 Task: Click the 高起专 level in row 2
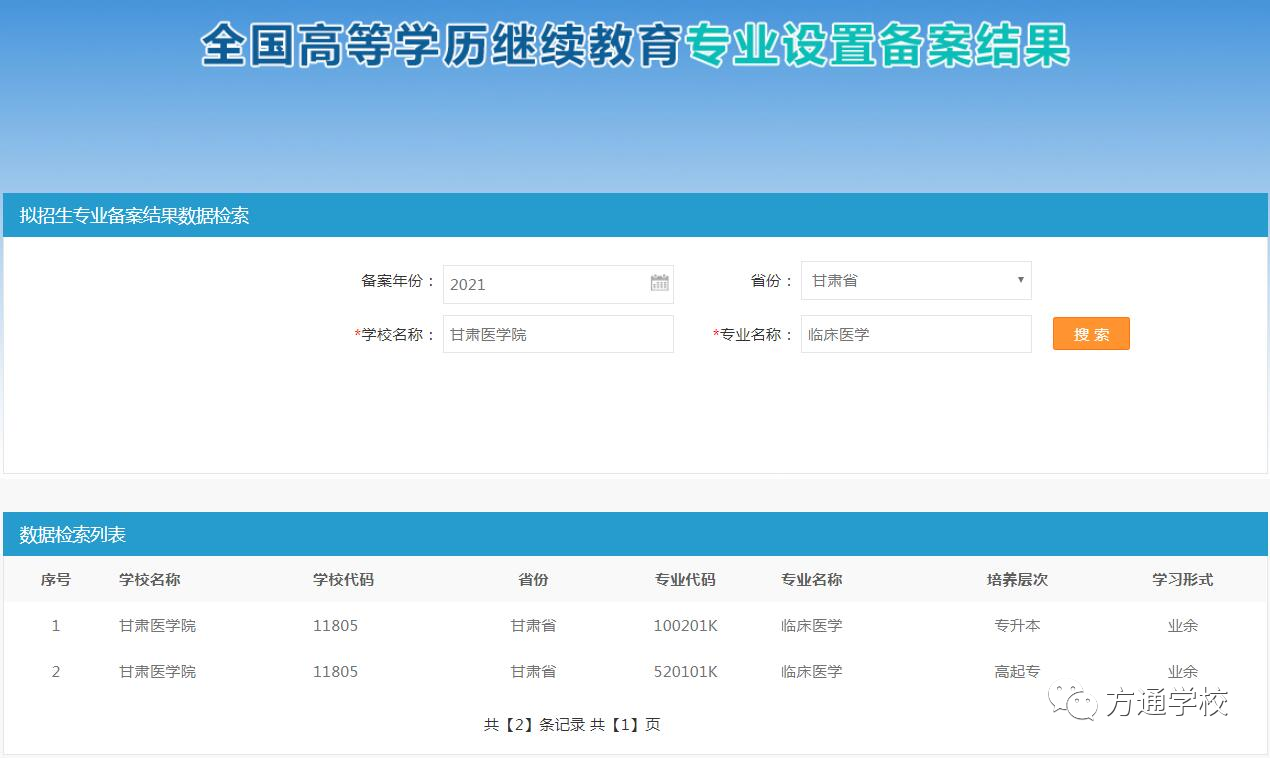click(1017, 672)
